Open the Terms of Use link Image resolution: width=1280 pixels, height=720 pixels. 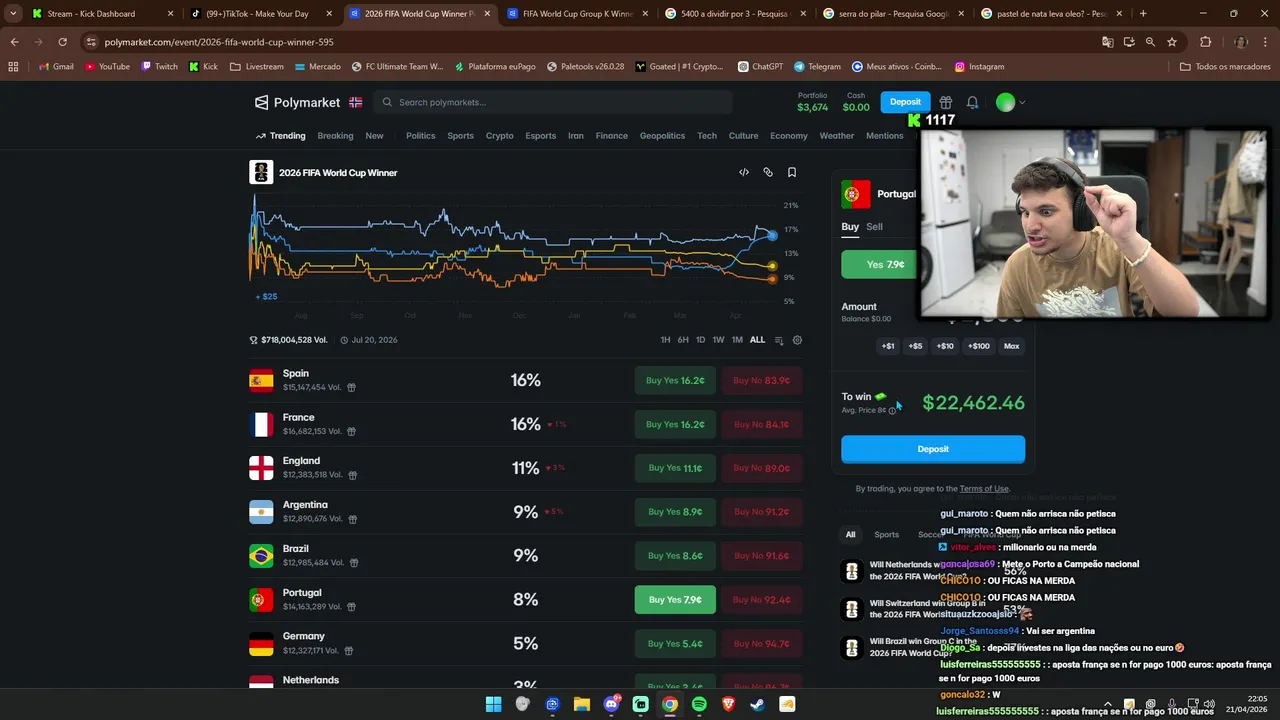point(984,489)
